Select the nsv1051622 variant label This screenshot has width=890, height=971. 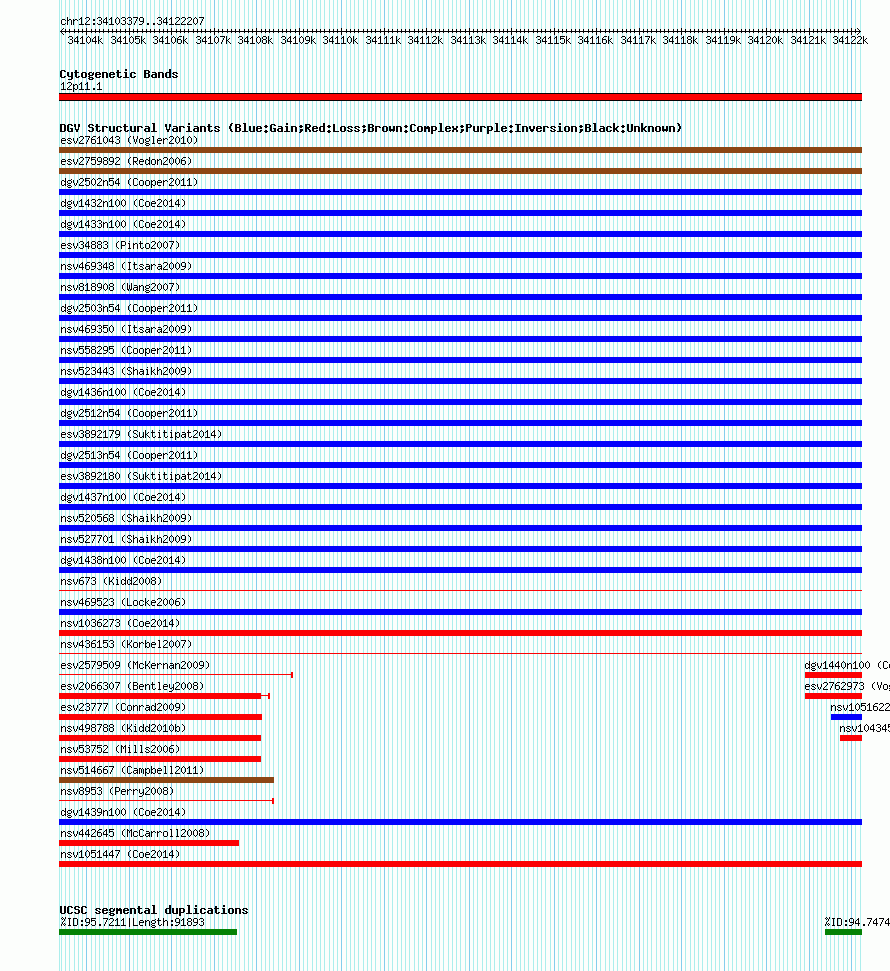(x=860, y=709)
